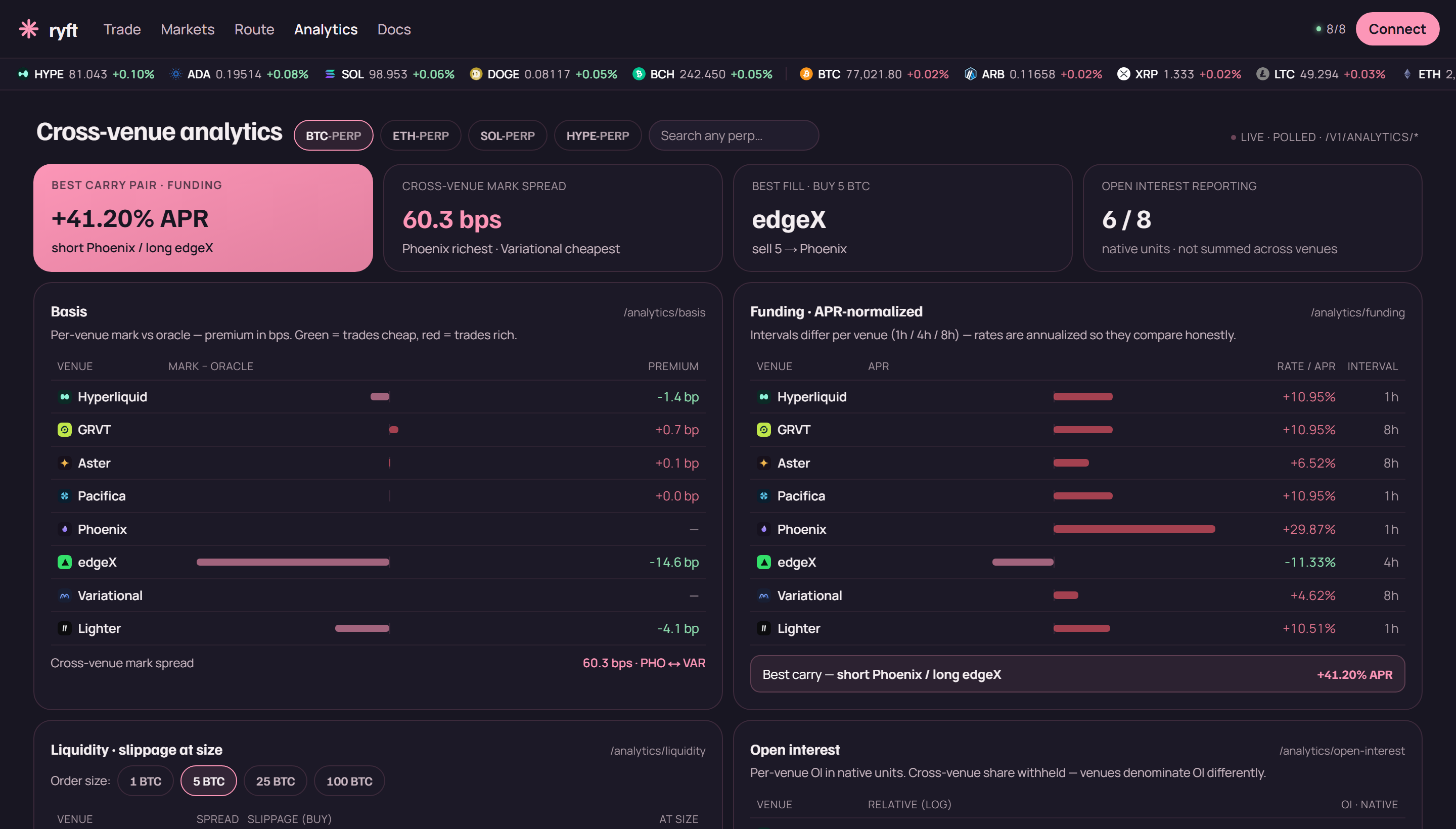
Task: Click the Best Carry Pair funding card
Action: [203, 218]
